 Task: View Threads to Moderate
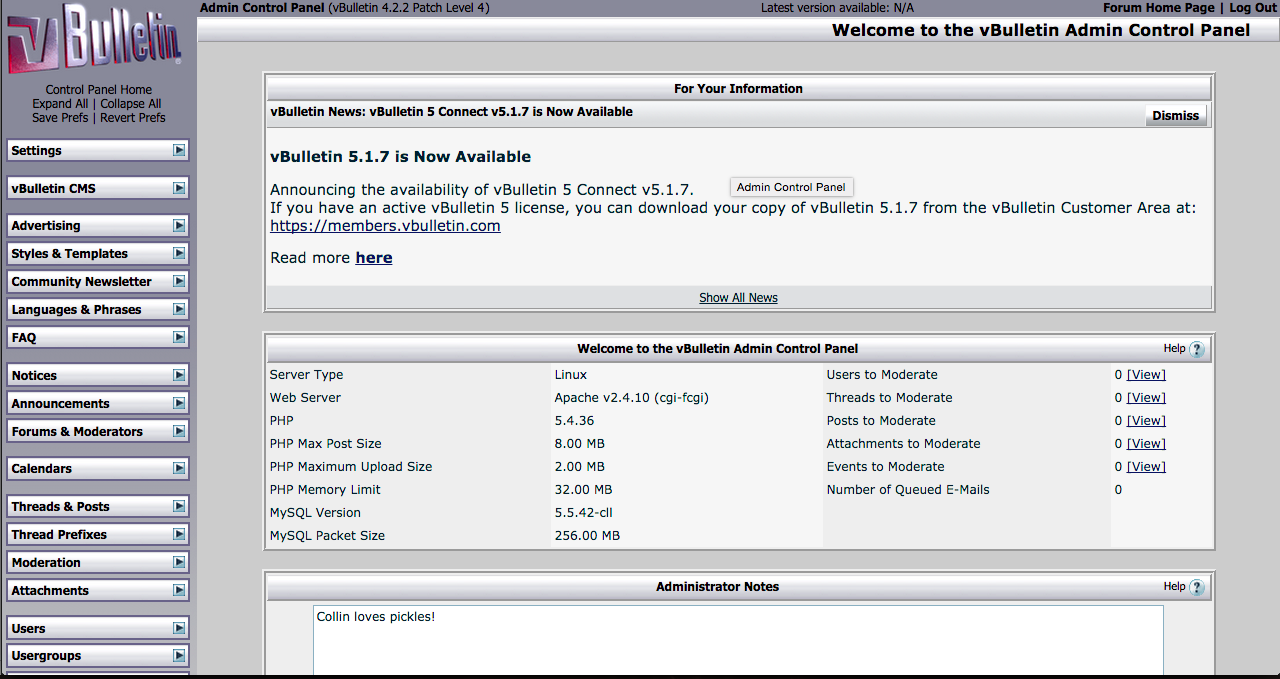click(1146, 398)
